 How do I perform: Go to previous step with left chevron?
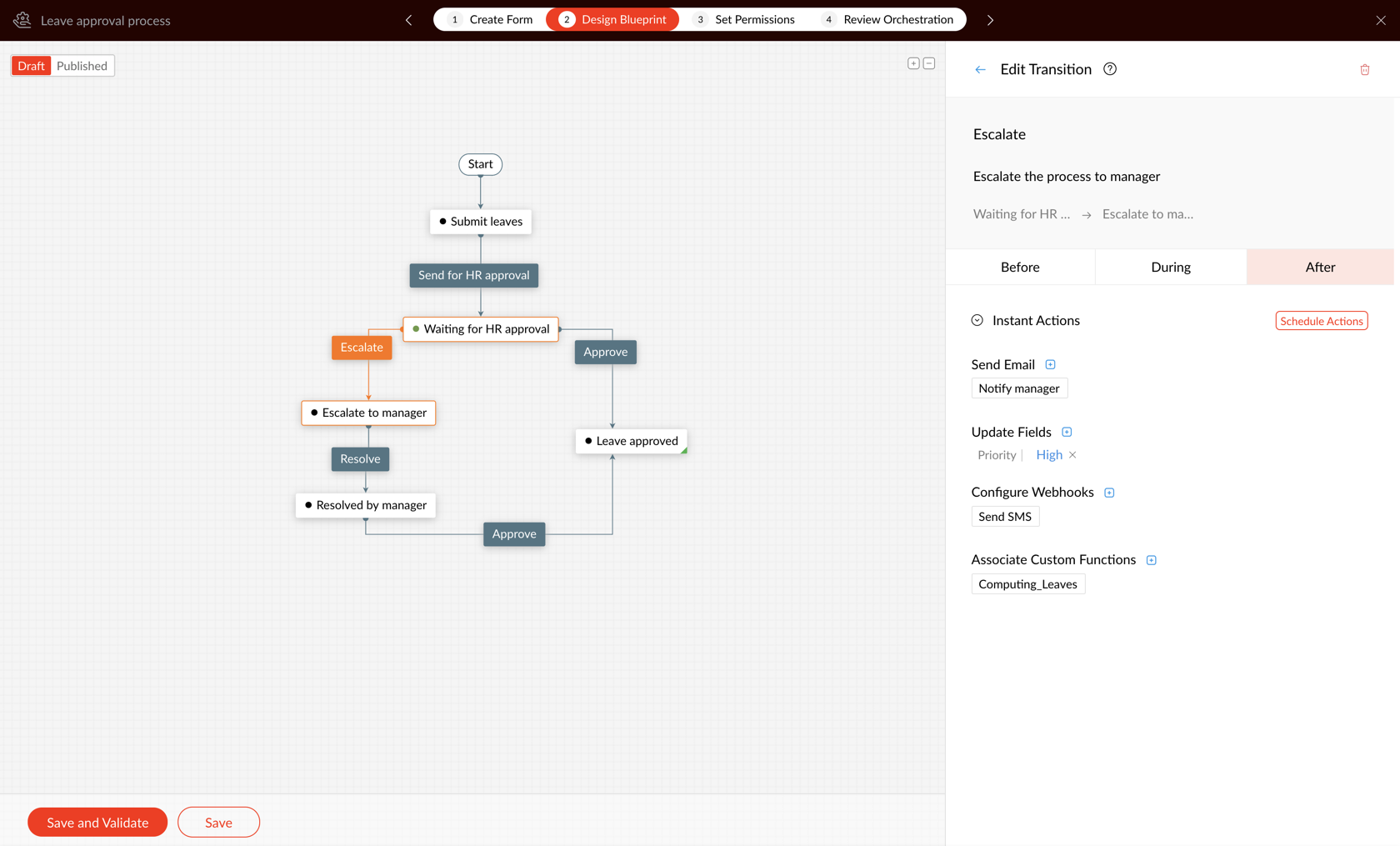pos(409,20)
